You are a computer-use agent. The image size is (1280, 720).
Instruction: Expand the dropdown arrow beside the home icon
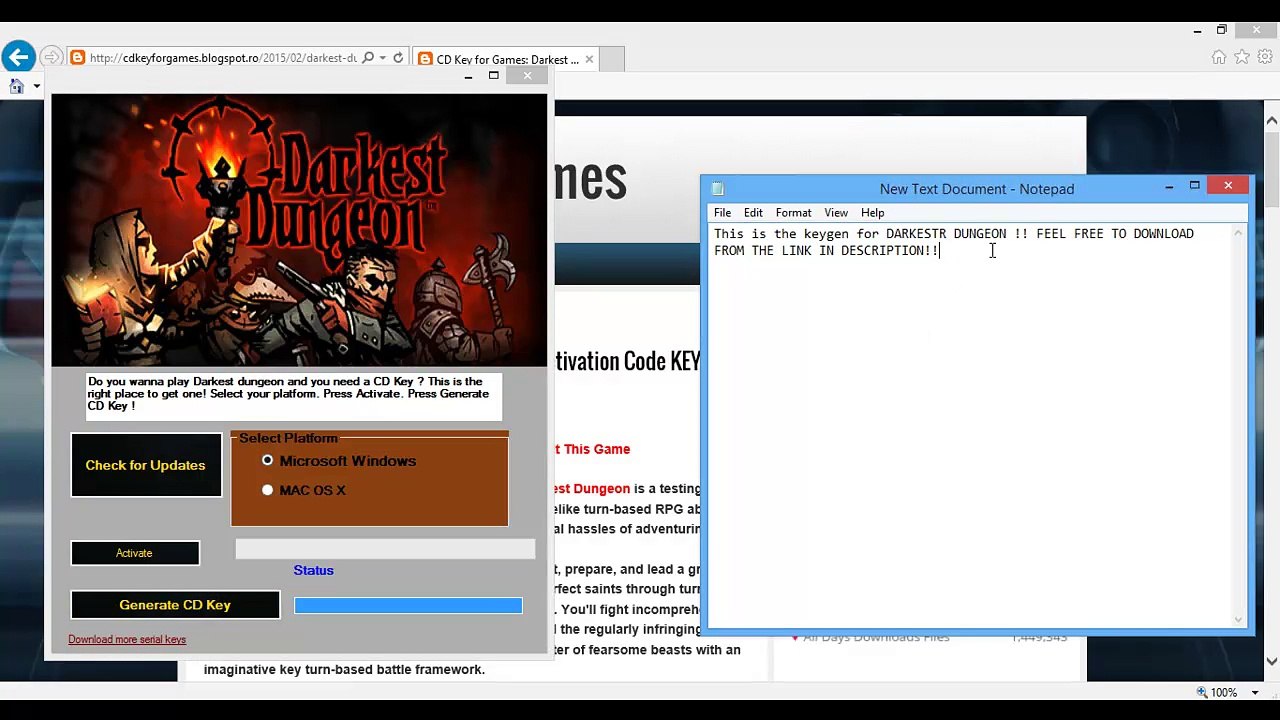point(37,87)
